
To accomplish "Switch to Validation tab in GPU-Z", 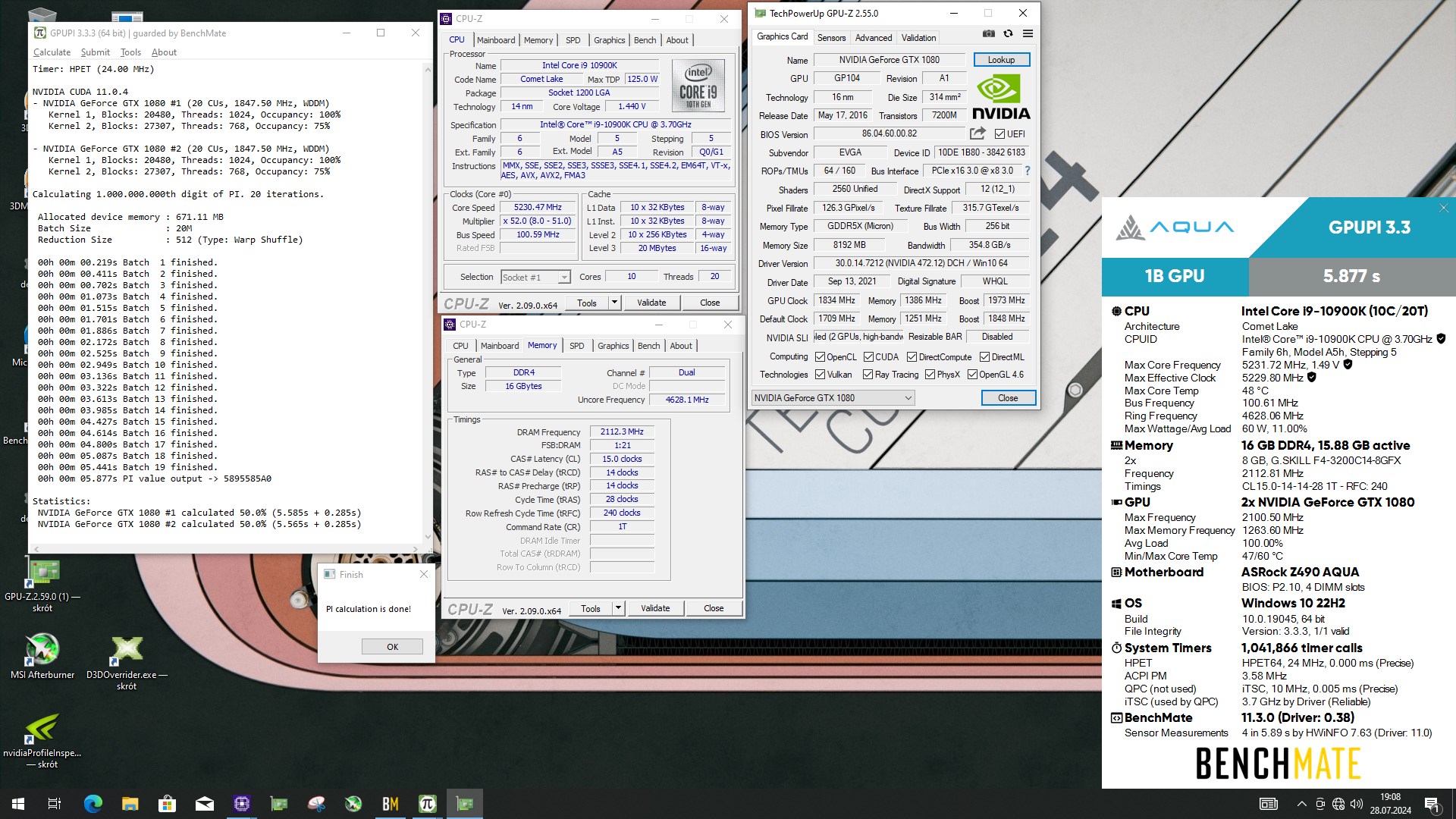I will click(x=918, y=38).
